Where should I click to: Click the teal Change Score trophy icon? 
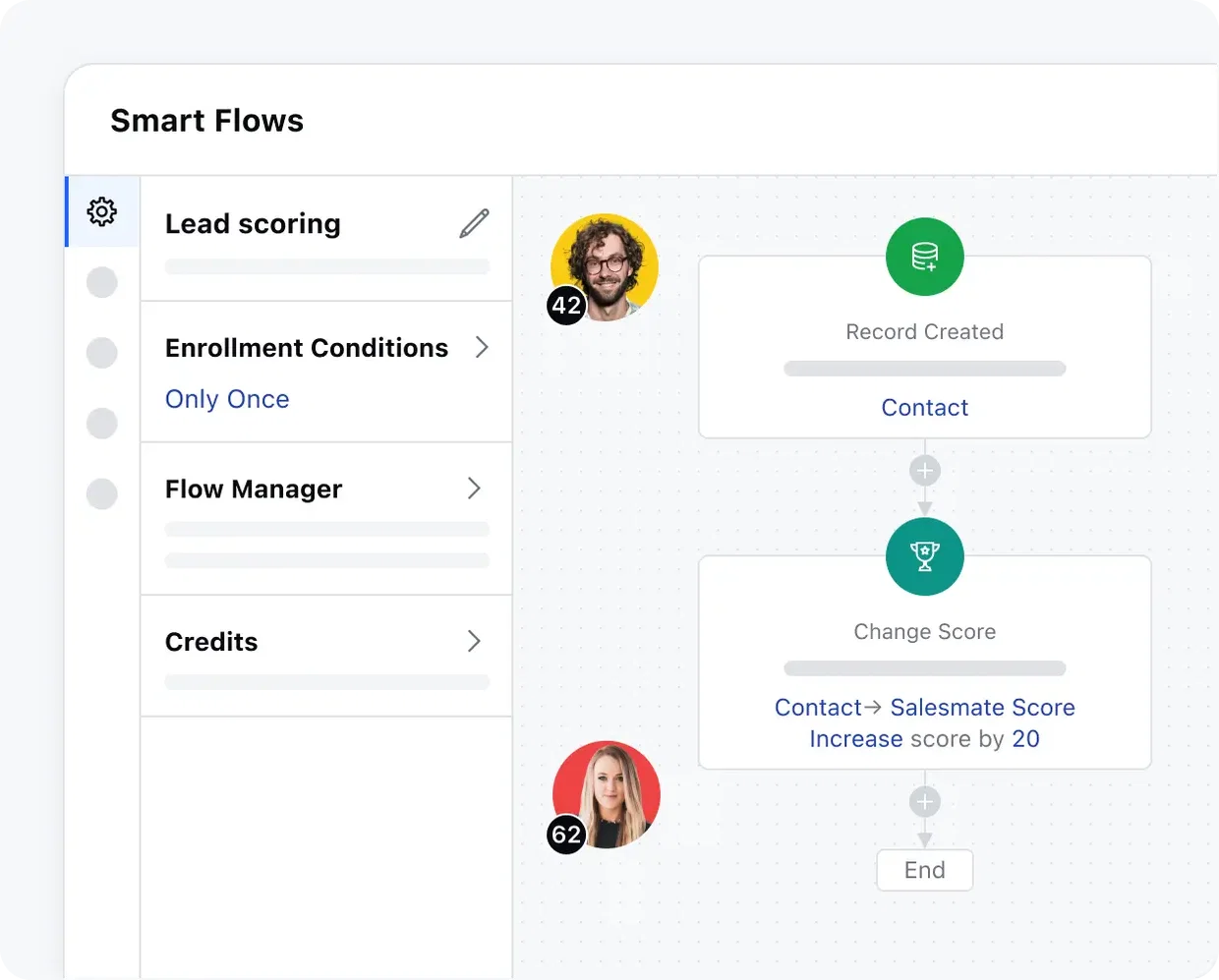click(x=924, y=556)
